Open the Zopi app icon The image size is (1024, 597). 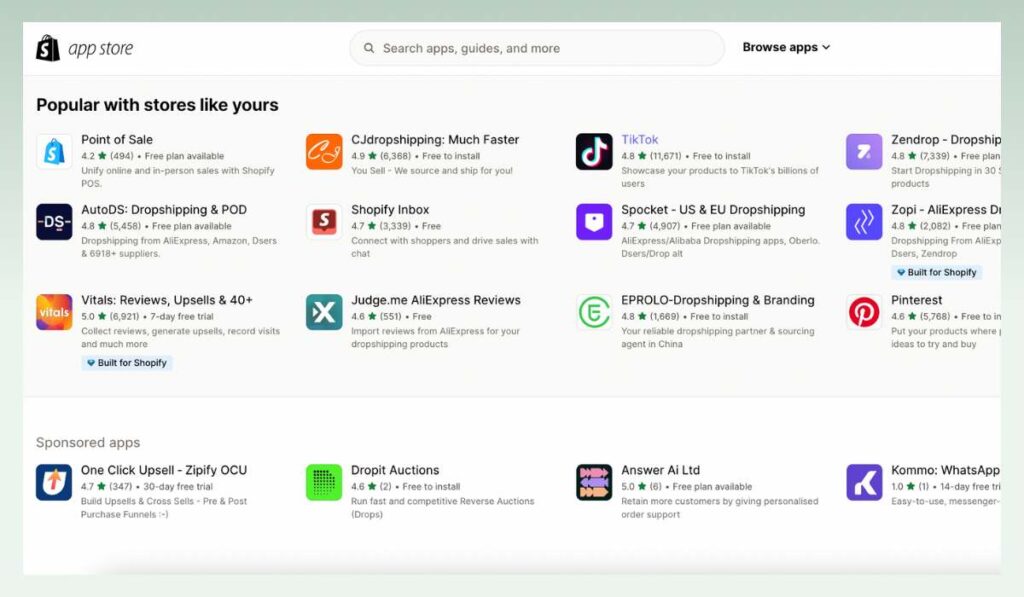tap(864, 221)
